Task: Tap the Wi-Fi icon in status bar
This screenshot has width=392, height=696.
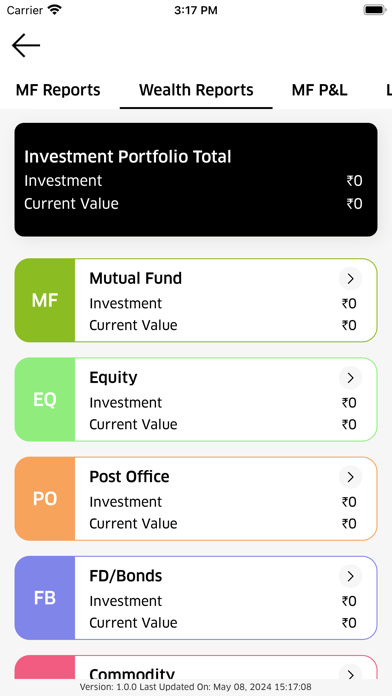Action: (55, 10)
